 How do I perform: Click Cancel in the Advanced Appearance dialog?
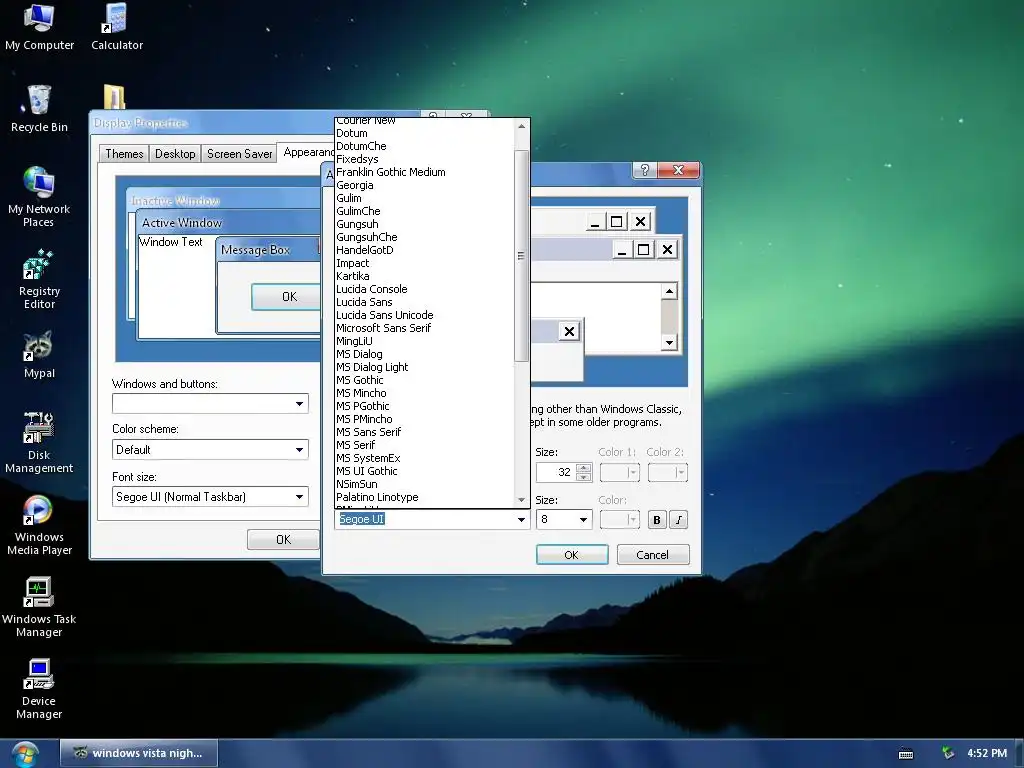click(652, 554)
